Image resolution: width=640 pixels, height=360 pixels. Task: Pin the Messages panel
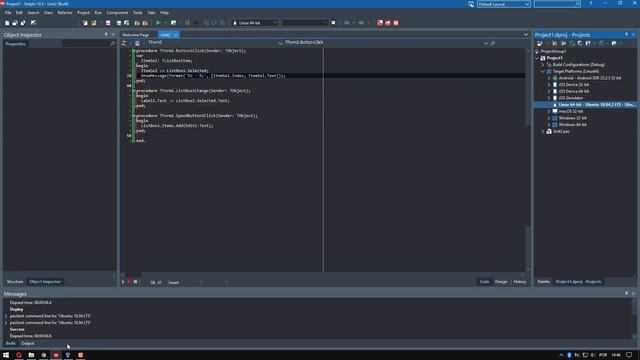(627, 293)
